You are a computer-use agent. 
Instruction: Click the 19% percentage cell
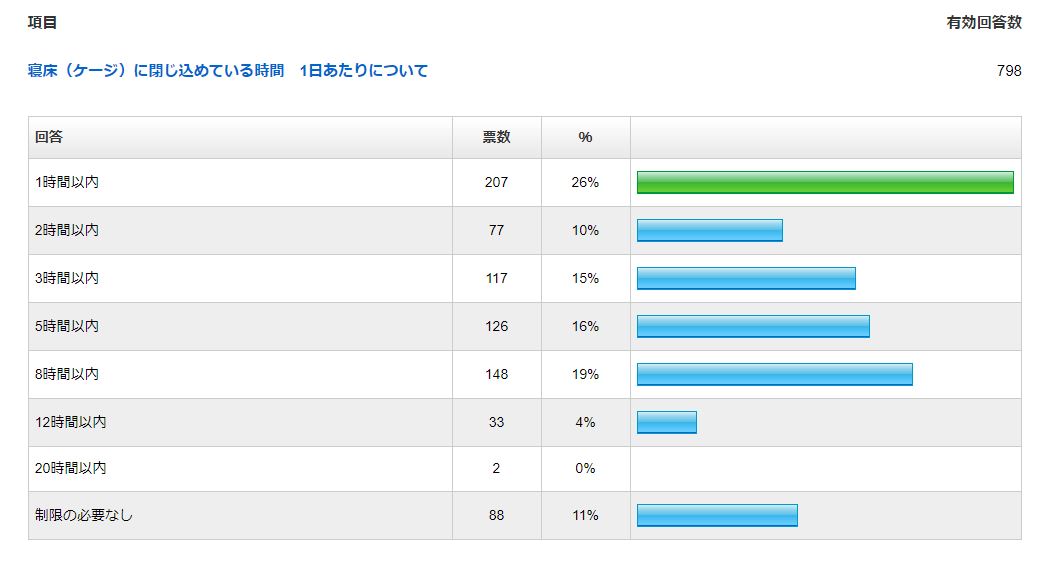click(x=585, y=374)
